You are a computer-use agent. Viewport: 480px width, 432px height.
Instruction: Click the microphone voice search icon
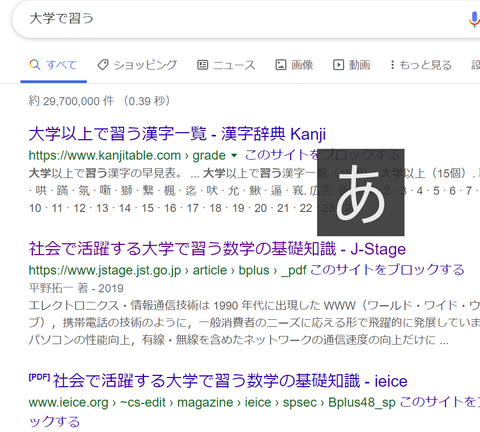pos(474,19)
